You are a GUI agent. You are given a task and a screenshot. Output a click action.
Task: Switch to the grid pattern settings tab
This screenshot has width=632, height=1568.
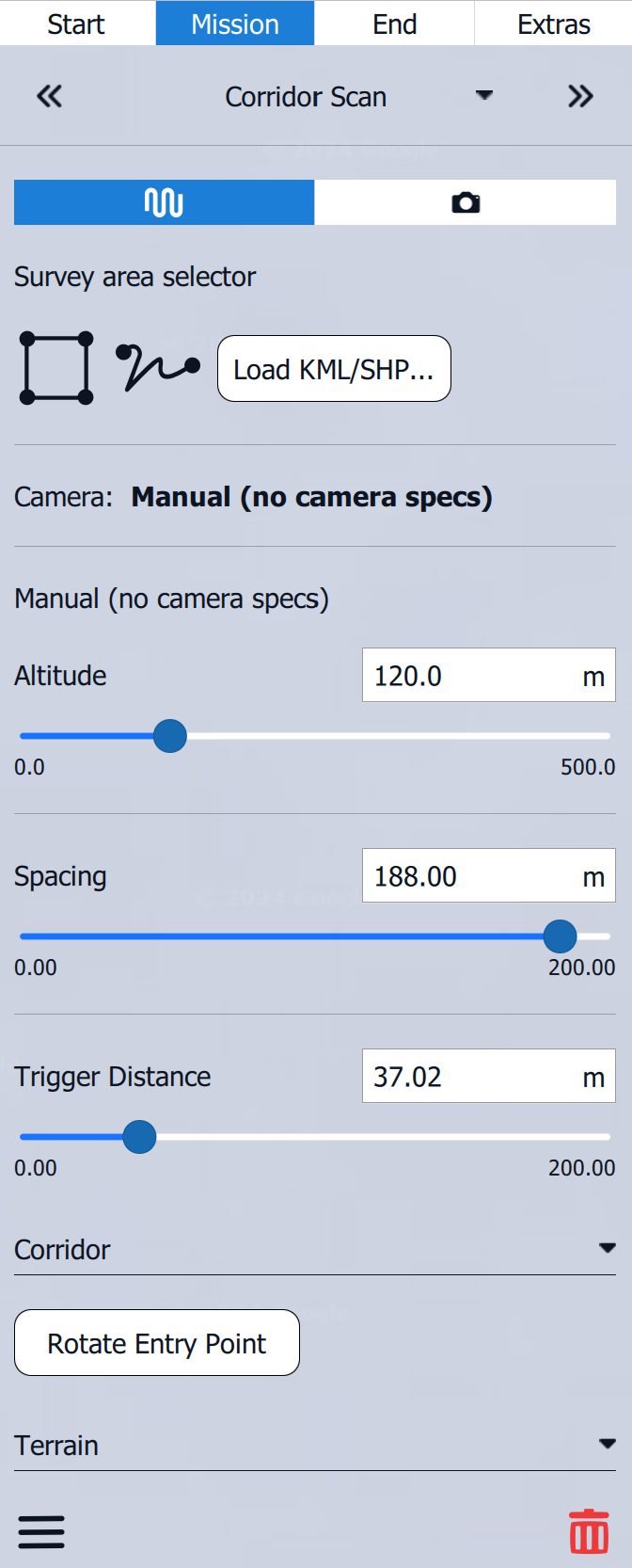(164, 202)
